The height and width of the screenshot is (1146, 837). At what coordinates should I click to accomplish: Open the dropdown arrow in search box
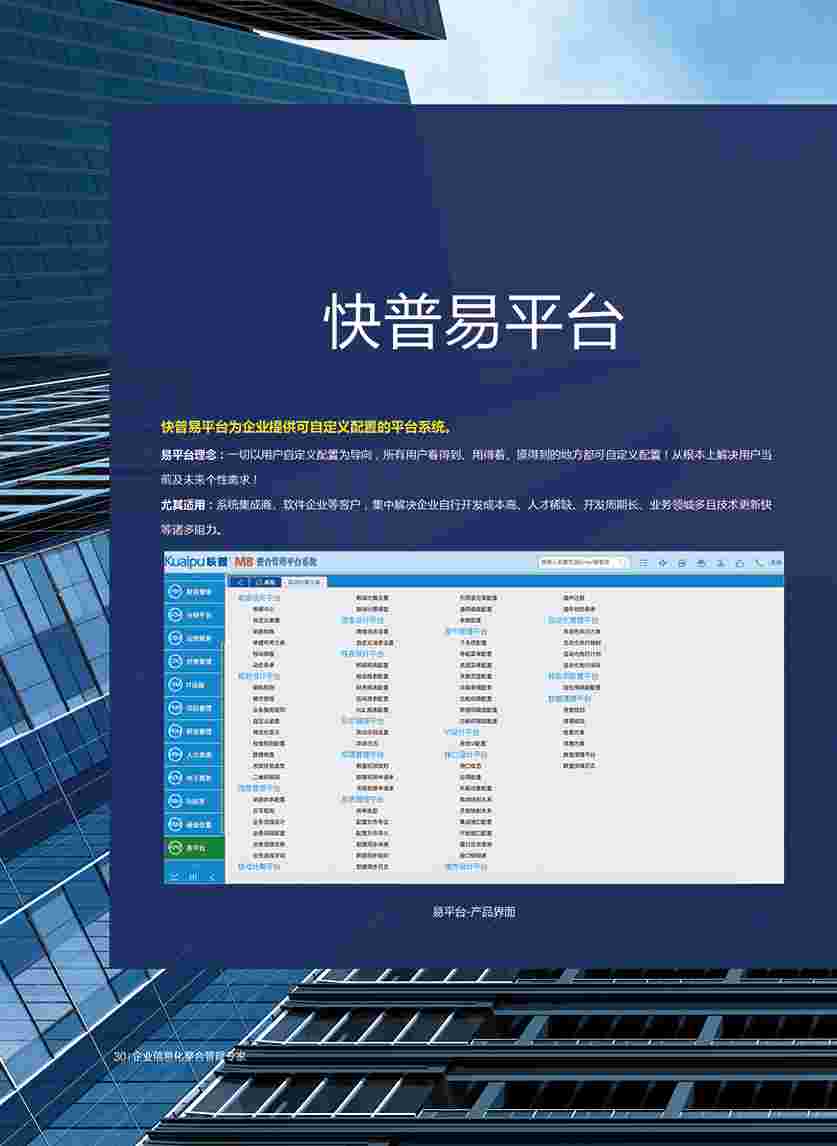click(622, 563)
